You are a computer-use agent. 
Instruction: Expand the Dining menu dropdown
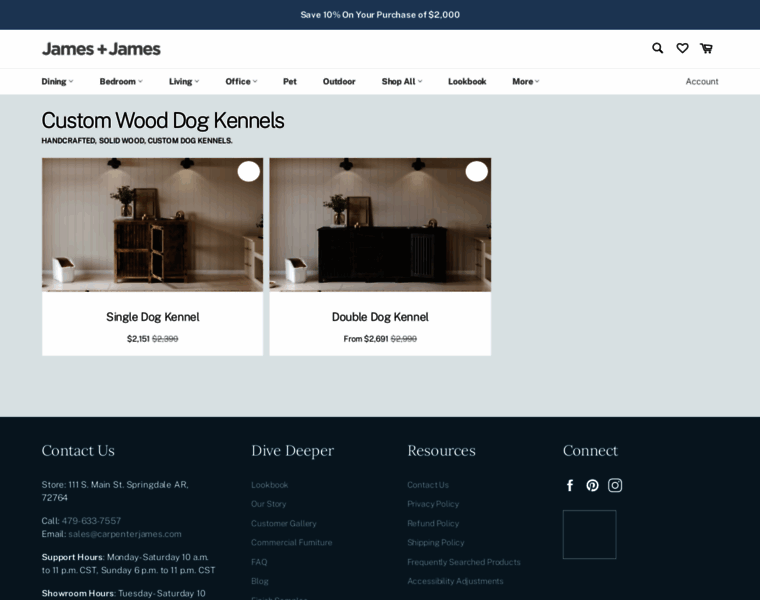[x=57, y=81]
